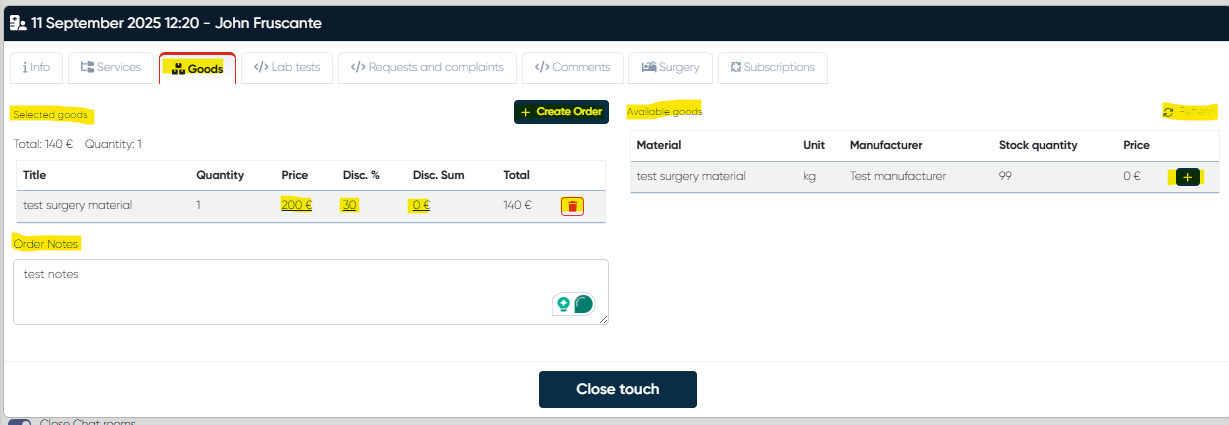Open the Info tab
The width and height of the screenshot is (1229, 425).
36,67
